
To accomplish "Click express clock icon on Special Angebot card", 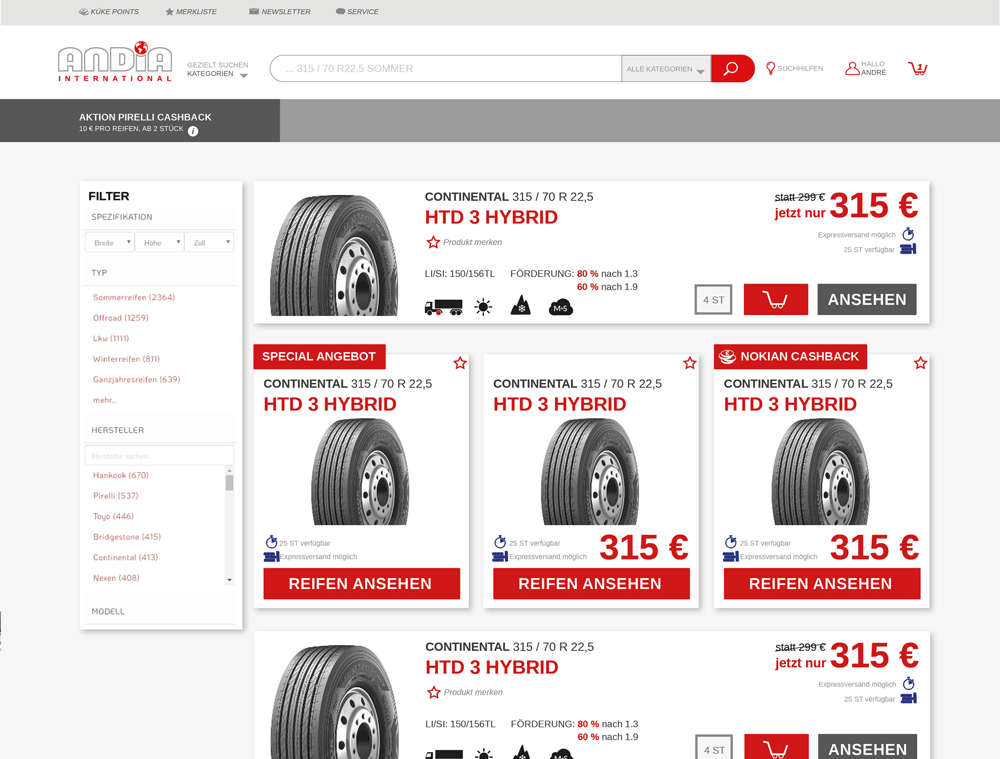I will point(271,542).
